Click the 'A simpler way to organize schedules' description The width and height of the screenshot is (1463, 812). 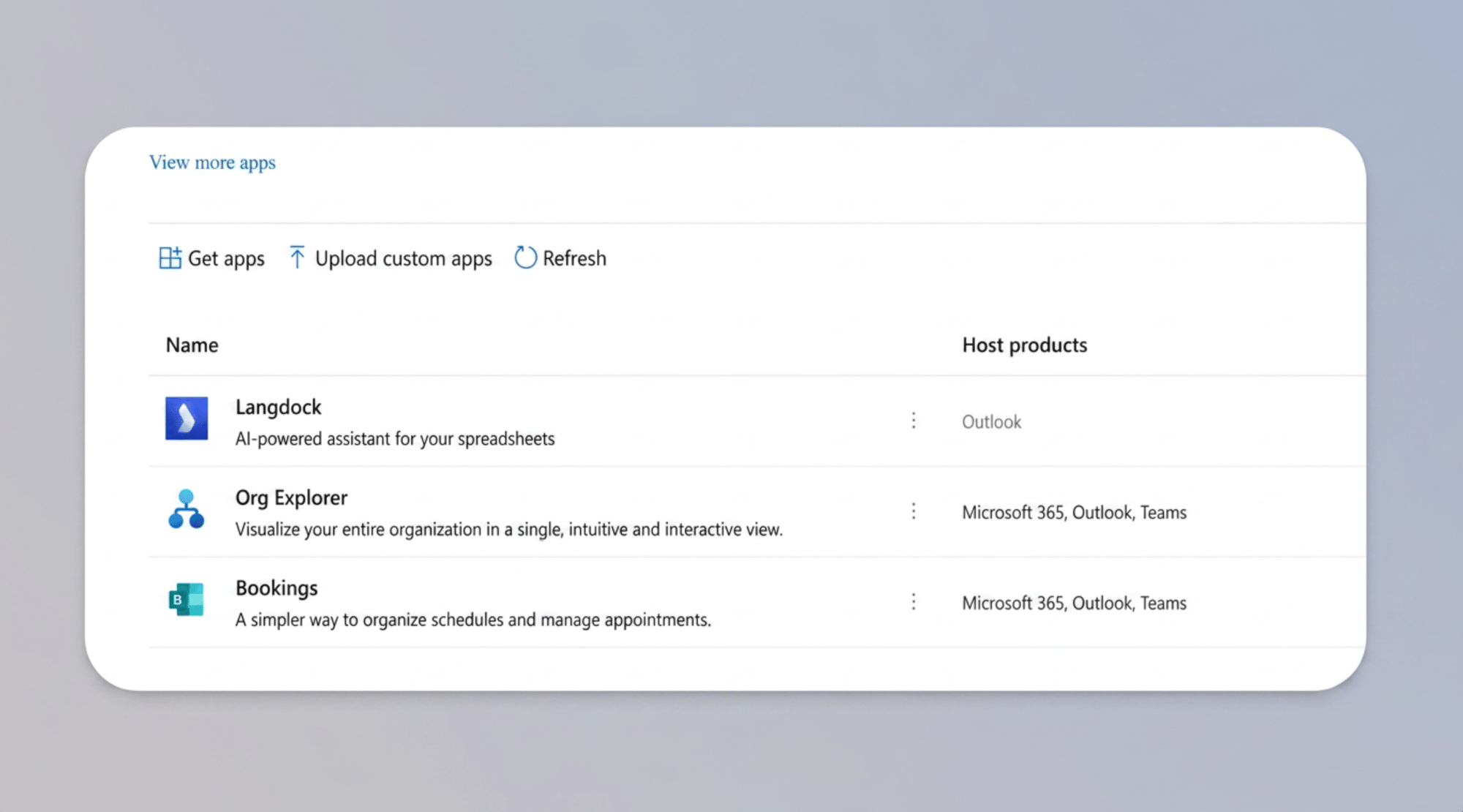(x=473, y=620)
